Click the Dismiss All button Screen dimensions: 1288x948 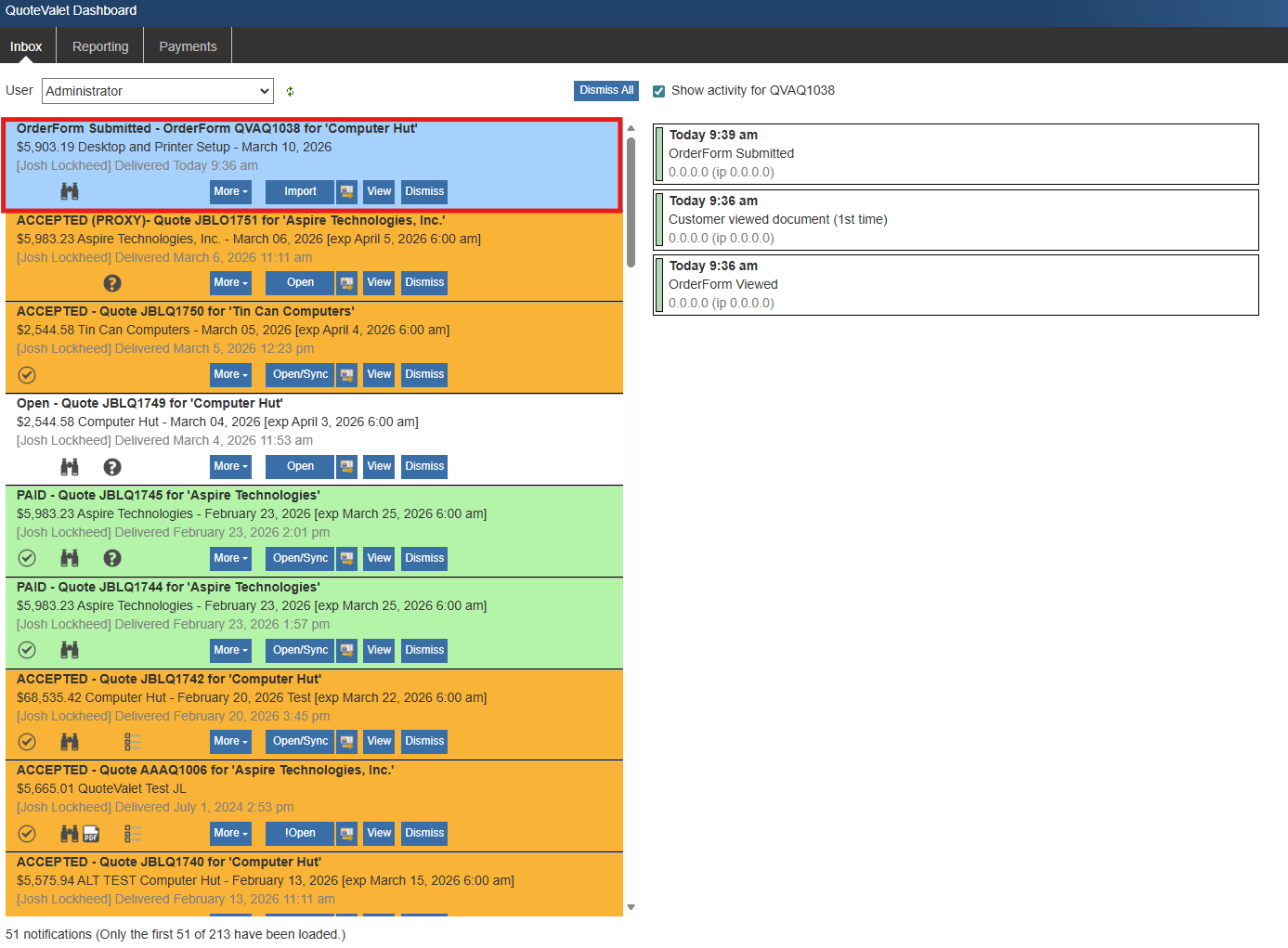(x=605, y=90)
